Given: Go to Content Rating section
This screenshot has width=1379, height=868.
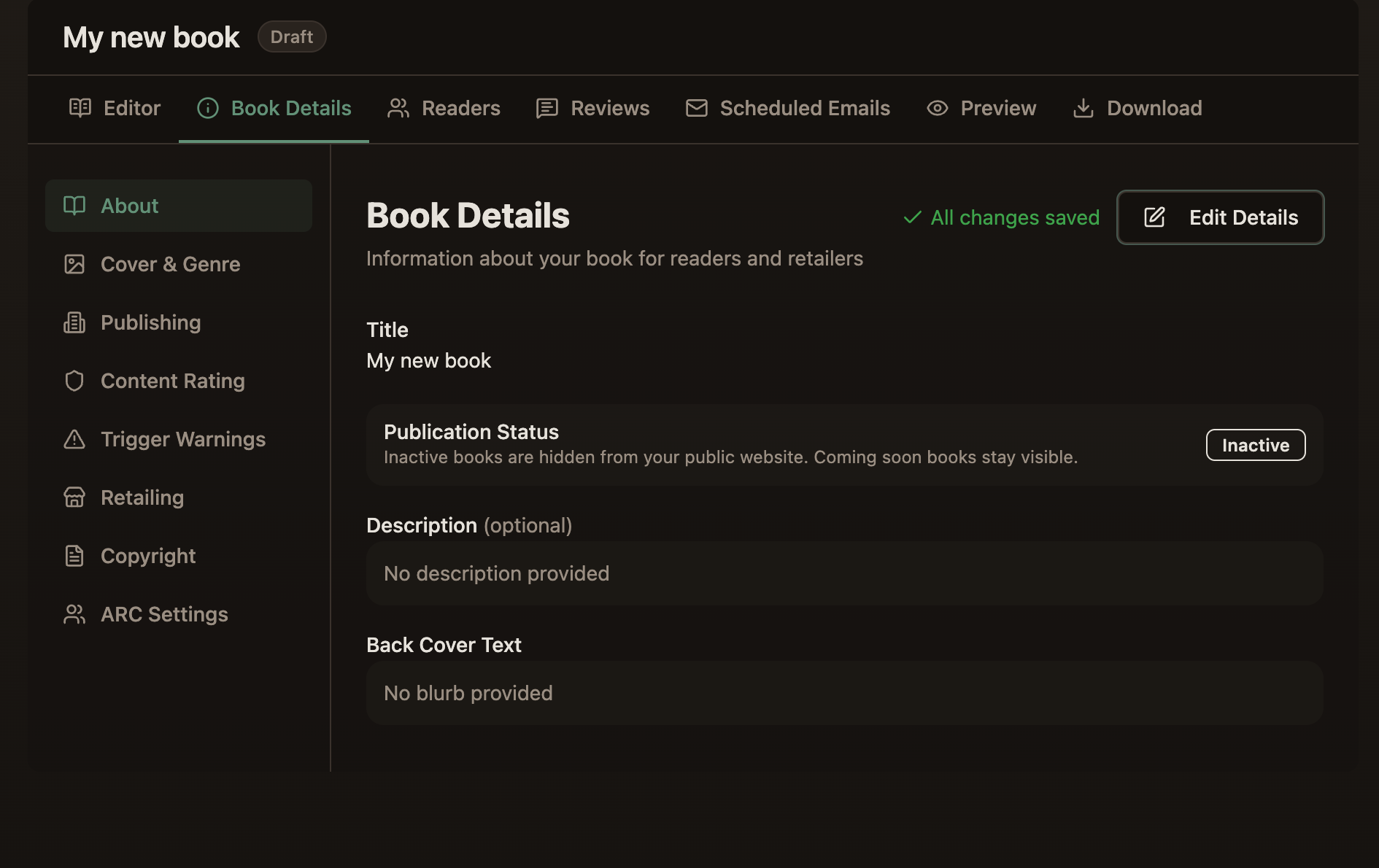Looking at the screenshot, I should pos(179,381).
